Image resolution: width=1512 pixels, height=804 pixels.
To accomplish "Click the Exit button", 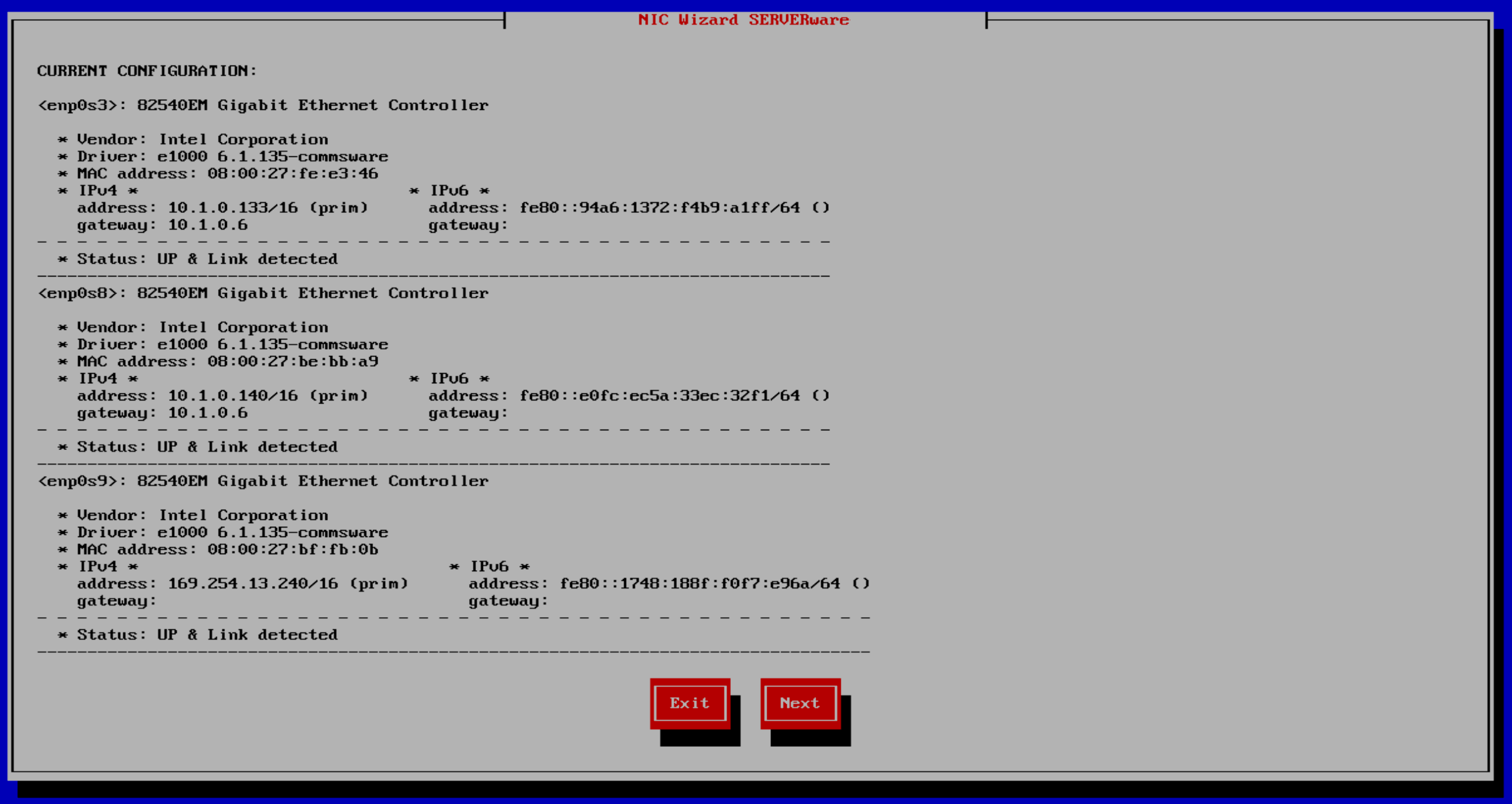I will pyautogui.click(x=689, y=703).
